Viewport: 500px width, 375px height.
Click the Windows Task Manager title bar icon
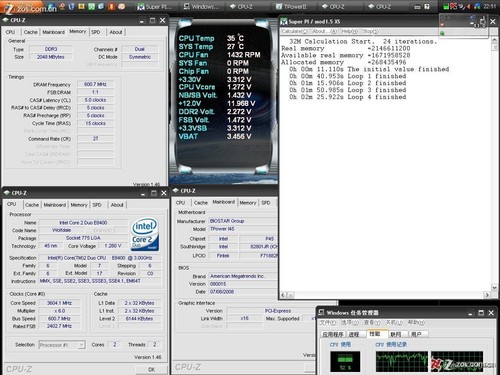[321, 312]
